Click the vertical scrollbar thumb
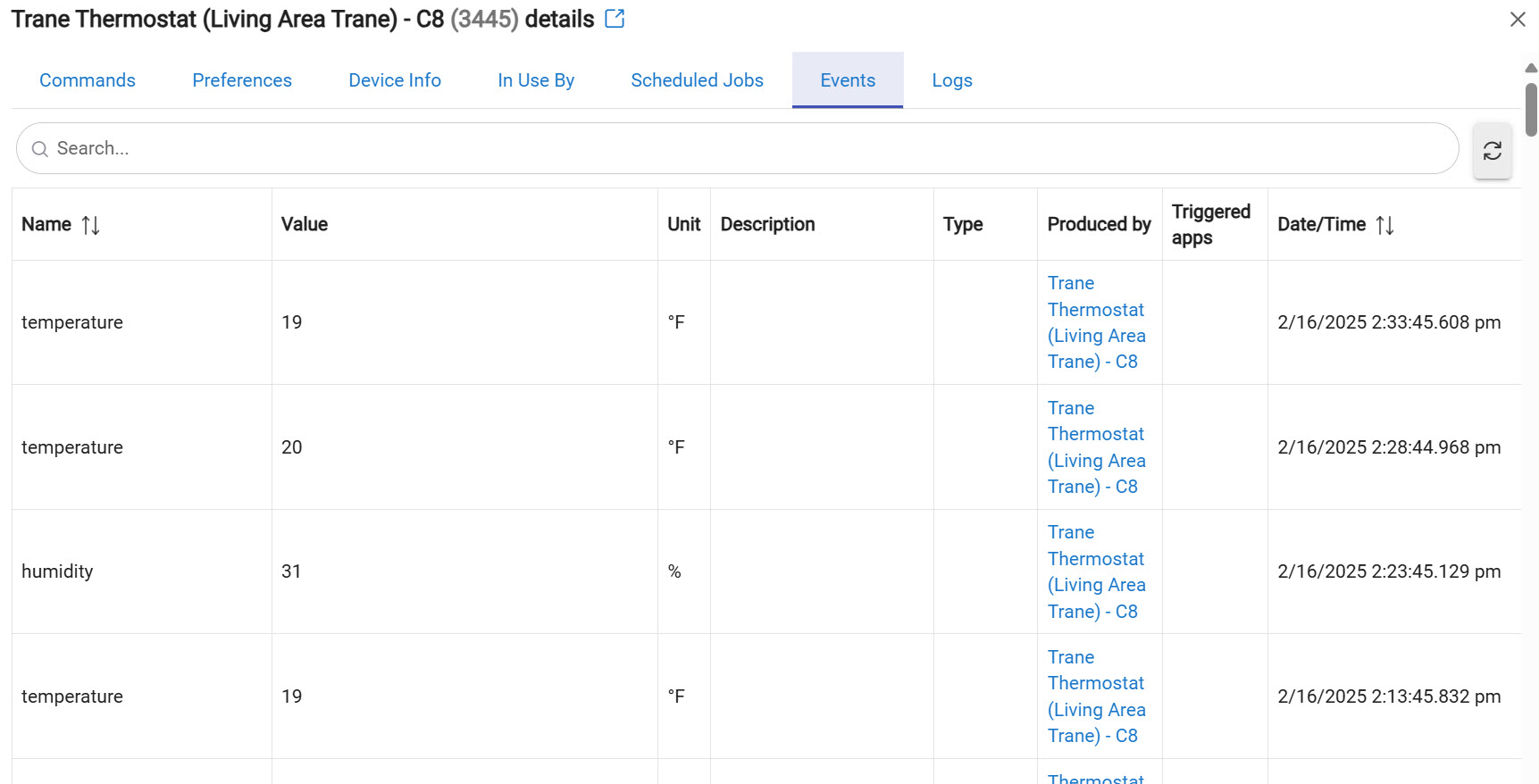1539x784 pixels. [1531, 110]
